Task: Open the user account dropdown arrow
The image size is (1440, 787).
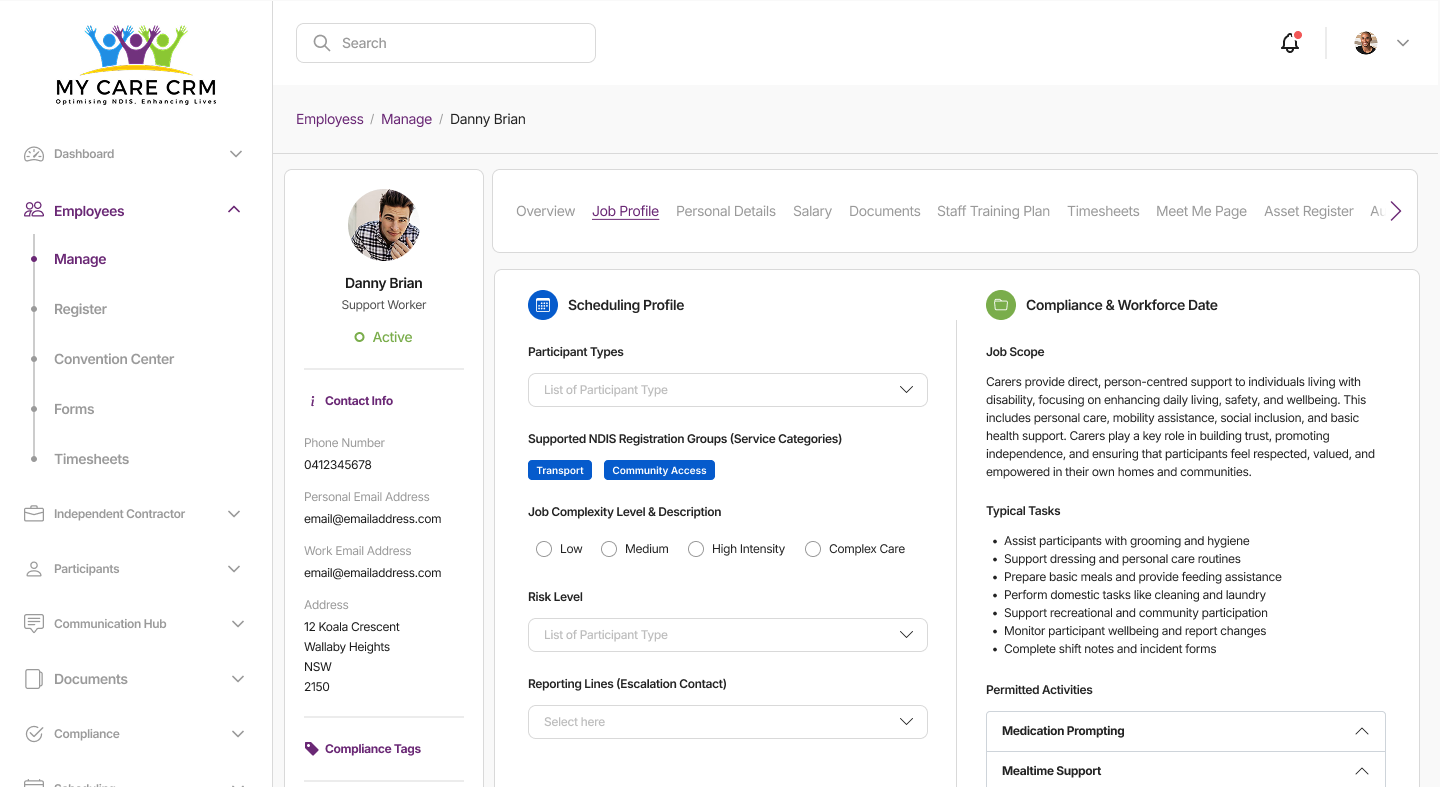Action: 1403,43
